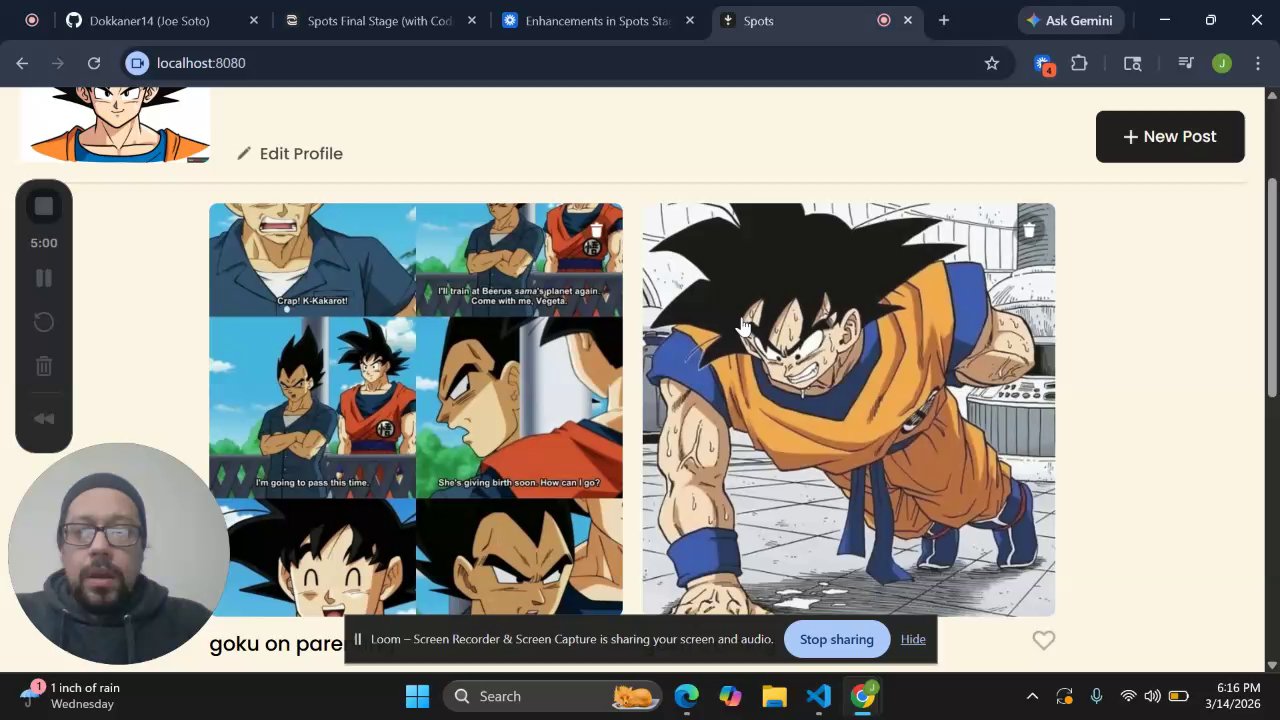
Task: Click Stop sharing in Loom banner
Action: coord(837,639)
